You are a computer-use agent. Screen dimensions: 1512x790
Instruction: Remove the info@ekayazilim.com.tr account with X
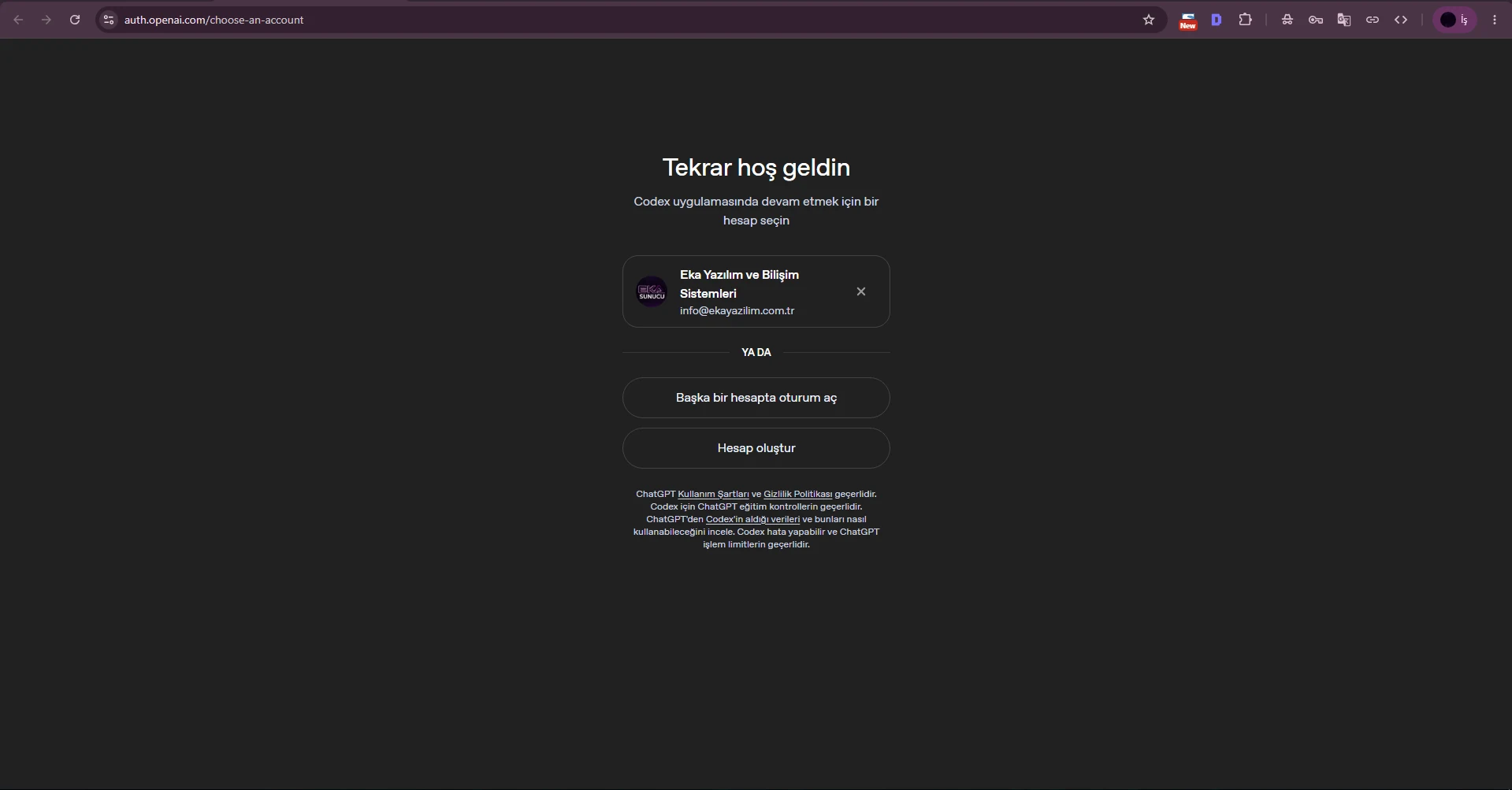click(x=861, y=291)
